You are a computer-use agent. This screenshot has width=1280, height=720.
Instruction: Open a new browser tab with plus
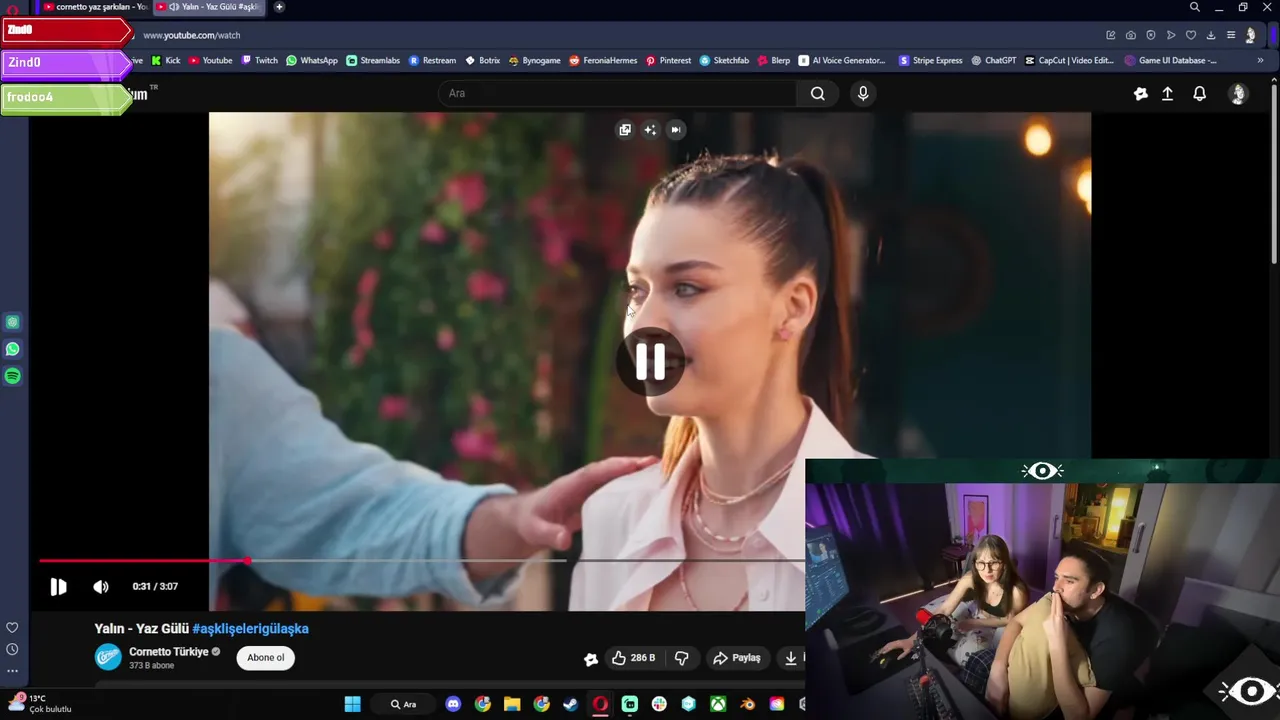pos(279,7)
